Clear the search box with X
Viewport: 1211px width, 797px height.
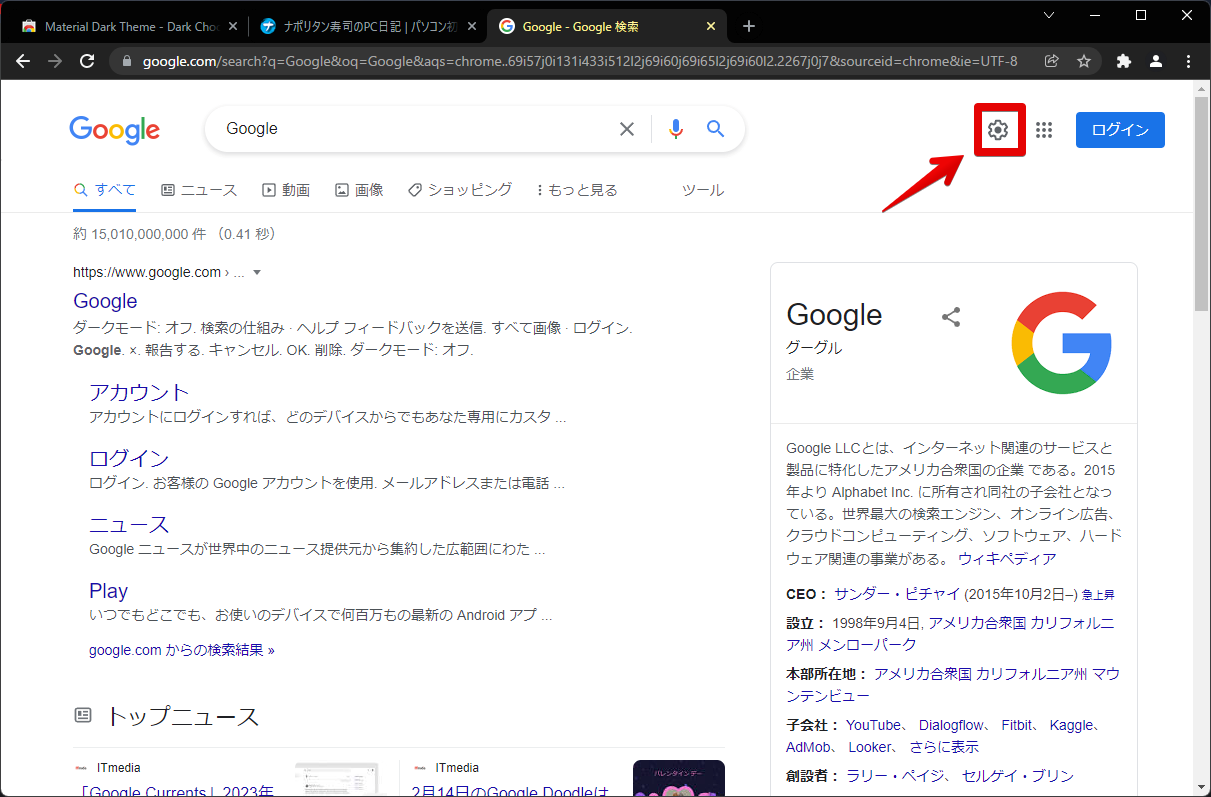(627, 129)
